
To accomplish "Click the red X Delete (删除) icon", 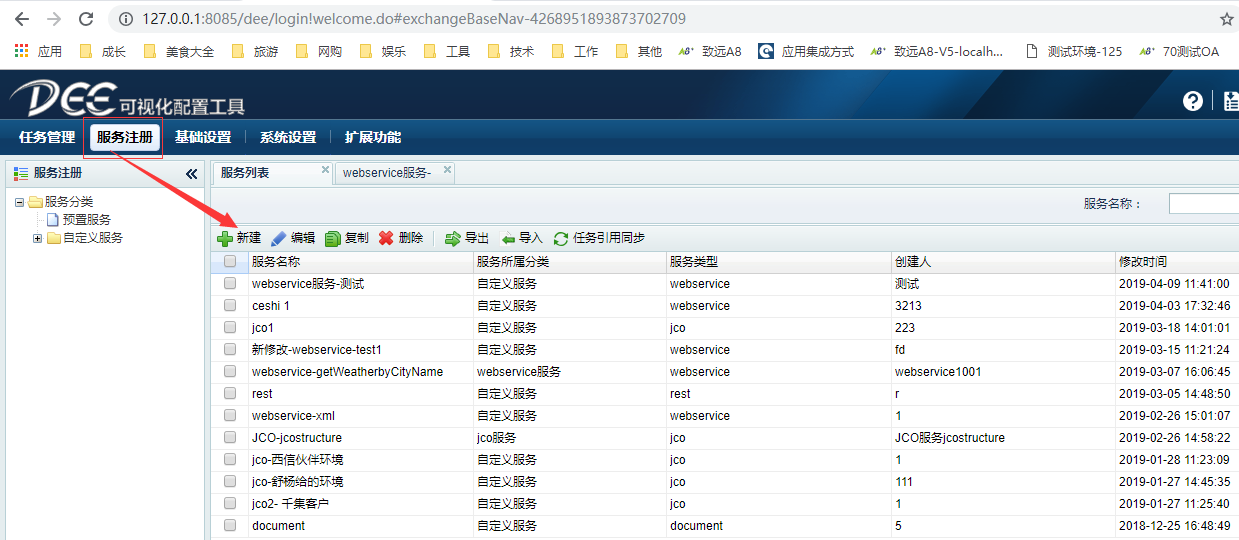I will click(386, 239).
